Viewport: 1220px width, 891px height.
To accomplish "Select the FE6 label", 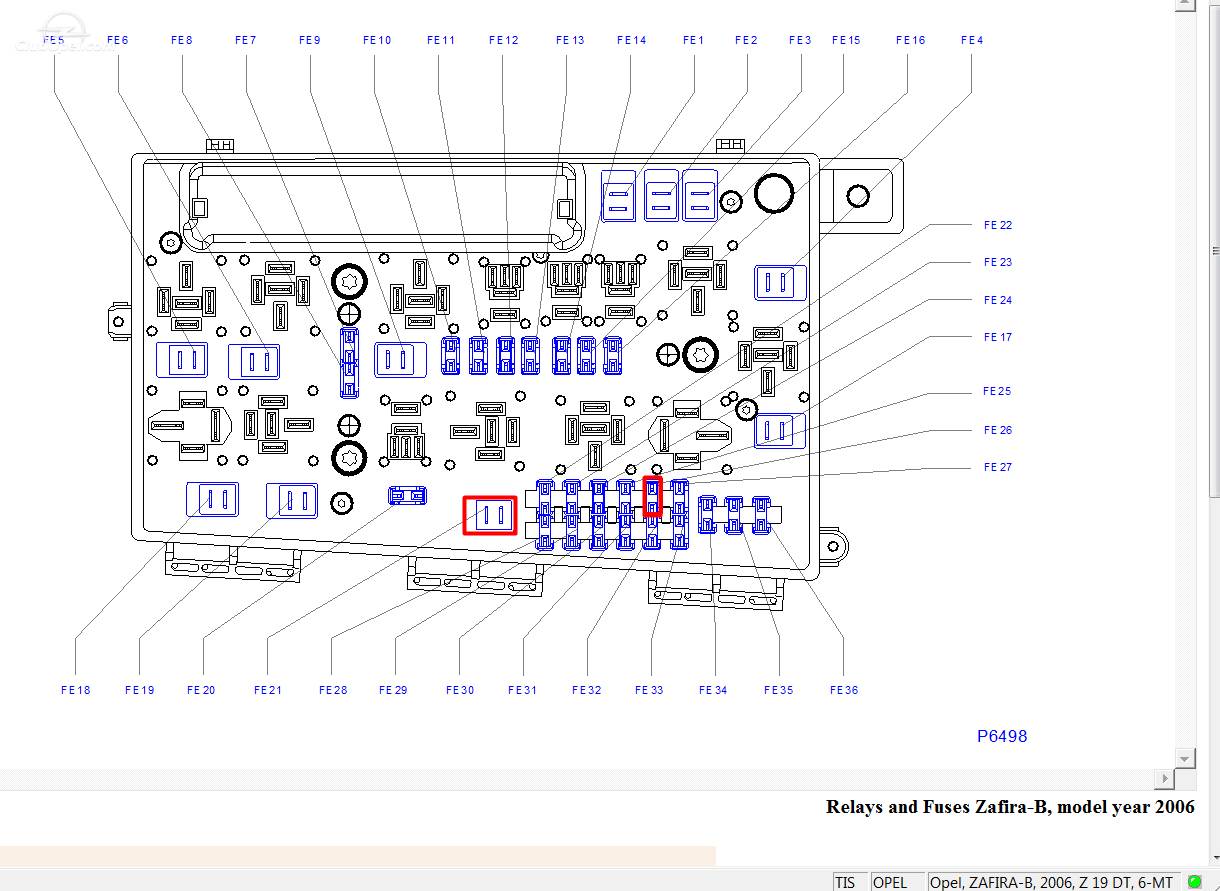I will (118, 40).
